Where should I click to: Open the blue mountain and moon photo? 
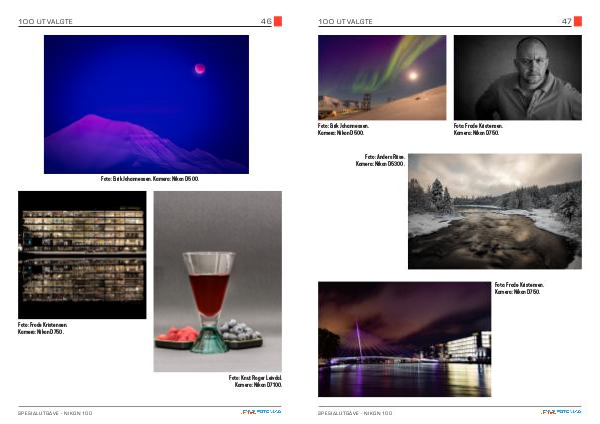pyautogui.click(x=146, y=104)
